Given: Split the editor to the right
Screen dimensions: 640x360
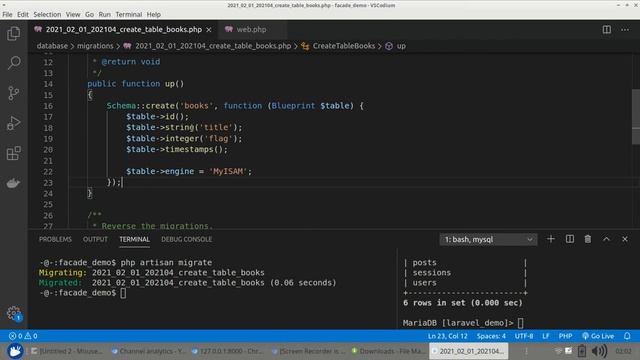Looking at the screenshot, I should pyautogui.click(x=607, y=29).
